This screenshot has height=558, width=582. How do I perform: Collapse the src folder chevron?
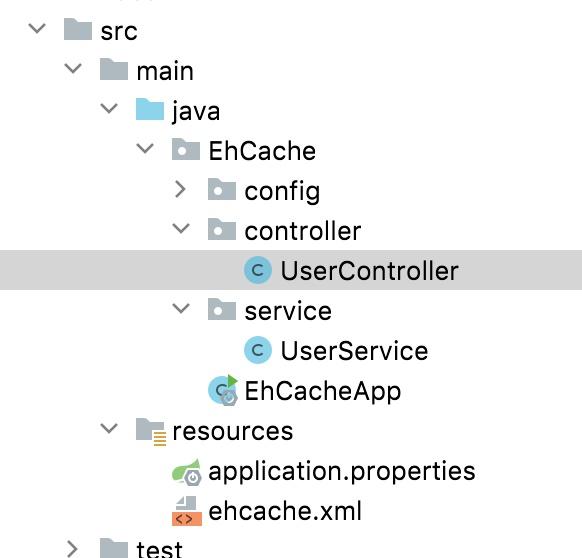point(37,28)
